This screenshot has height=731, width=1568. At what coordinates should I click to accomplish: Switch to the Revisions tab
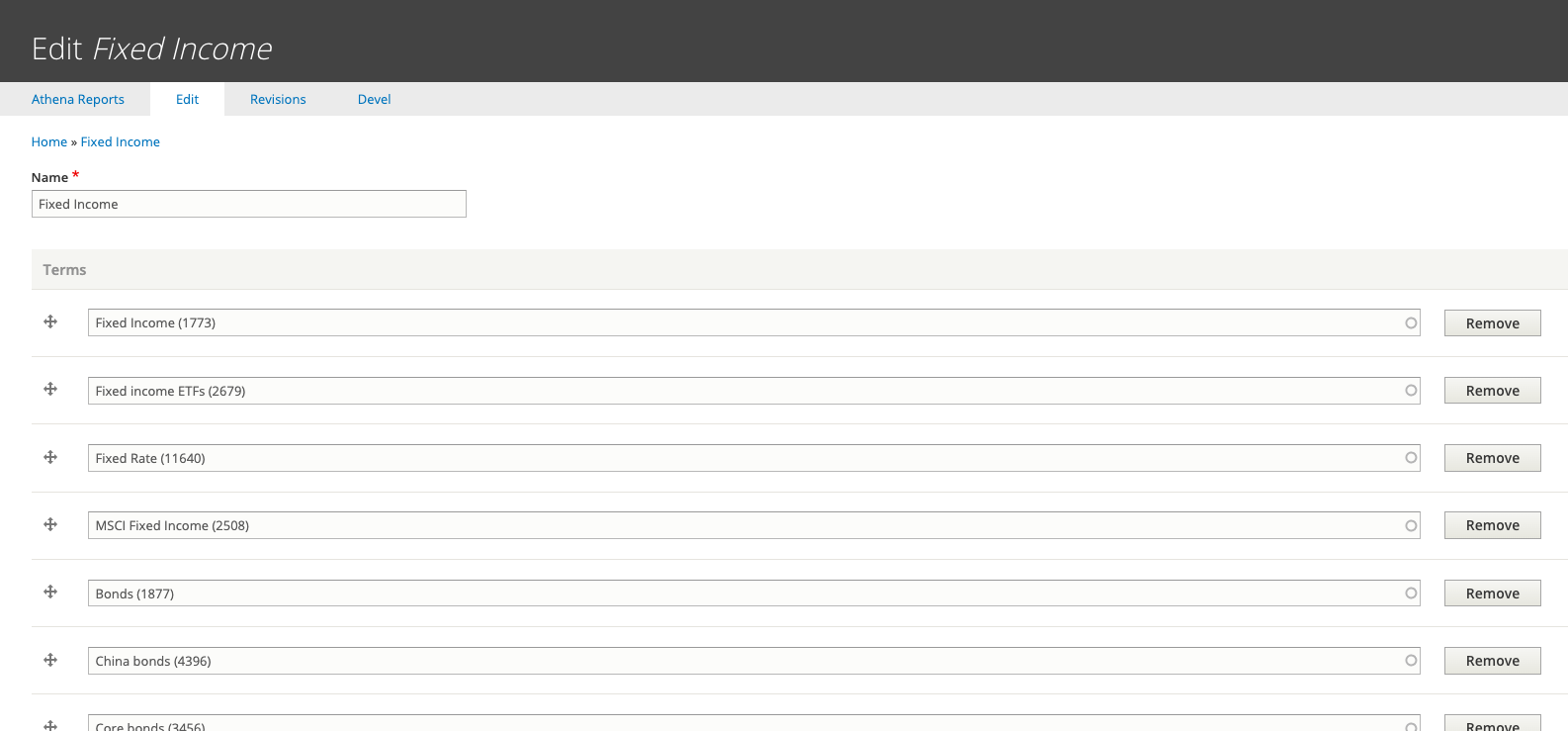(x=278, y=99)
